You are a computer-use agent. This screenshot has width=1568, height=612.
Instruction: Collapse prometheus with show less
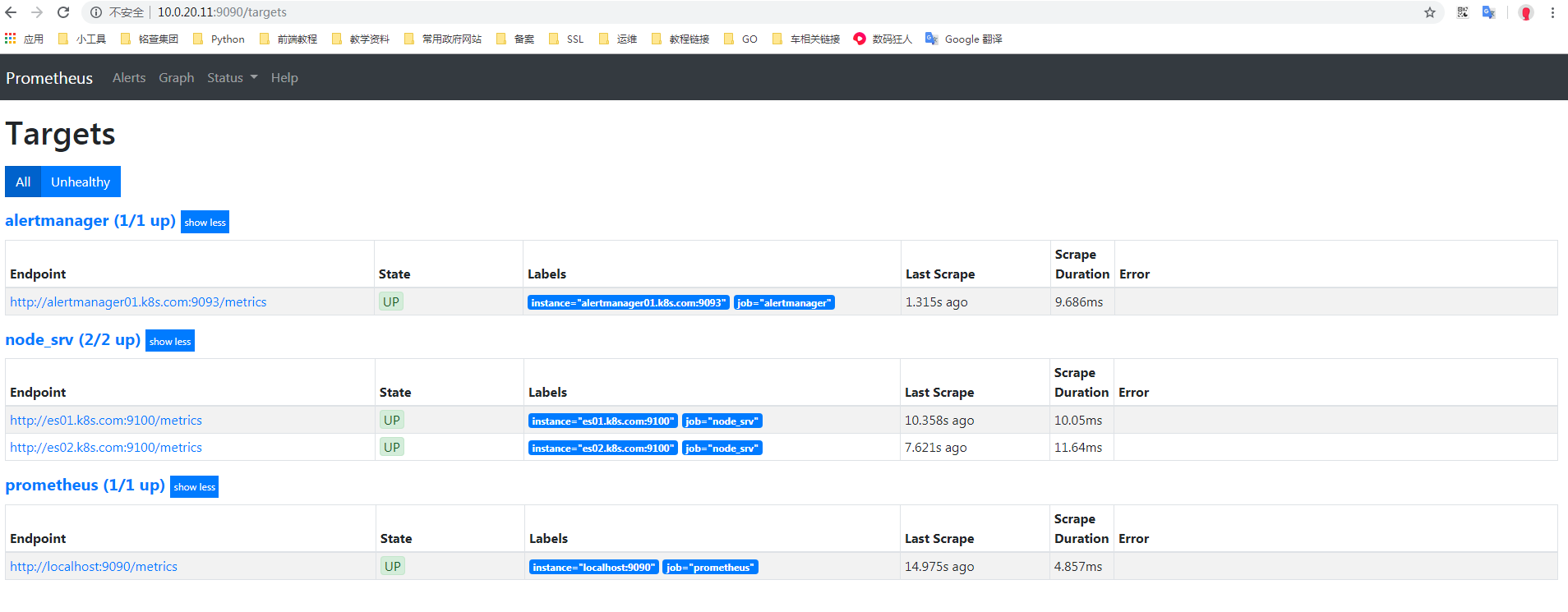tap(195, 486)
